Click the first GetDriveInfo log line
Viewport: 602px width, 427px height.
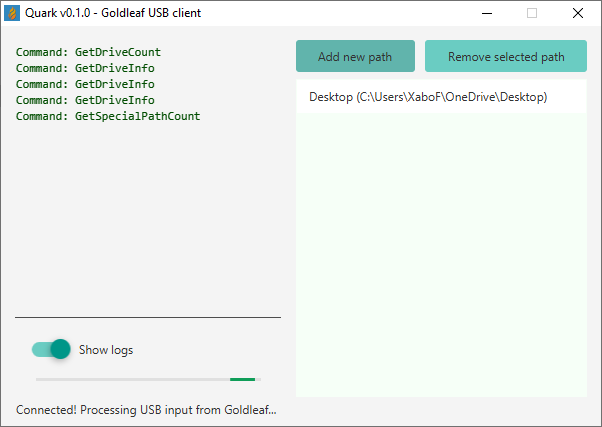tap(85, 68)
